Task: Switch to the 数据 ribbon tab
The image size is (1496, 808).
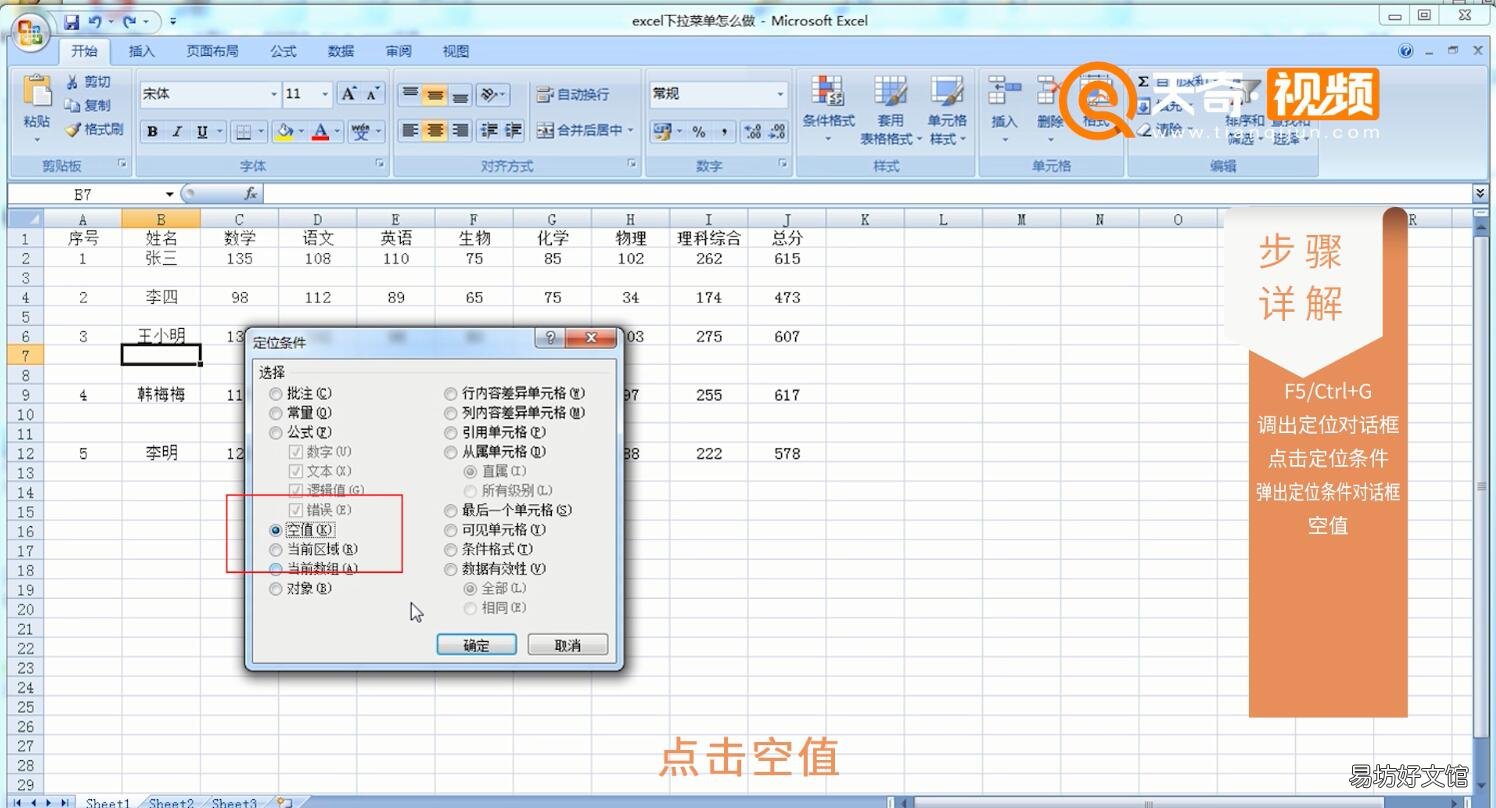Action: (341, 51)
